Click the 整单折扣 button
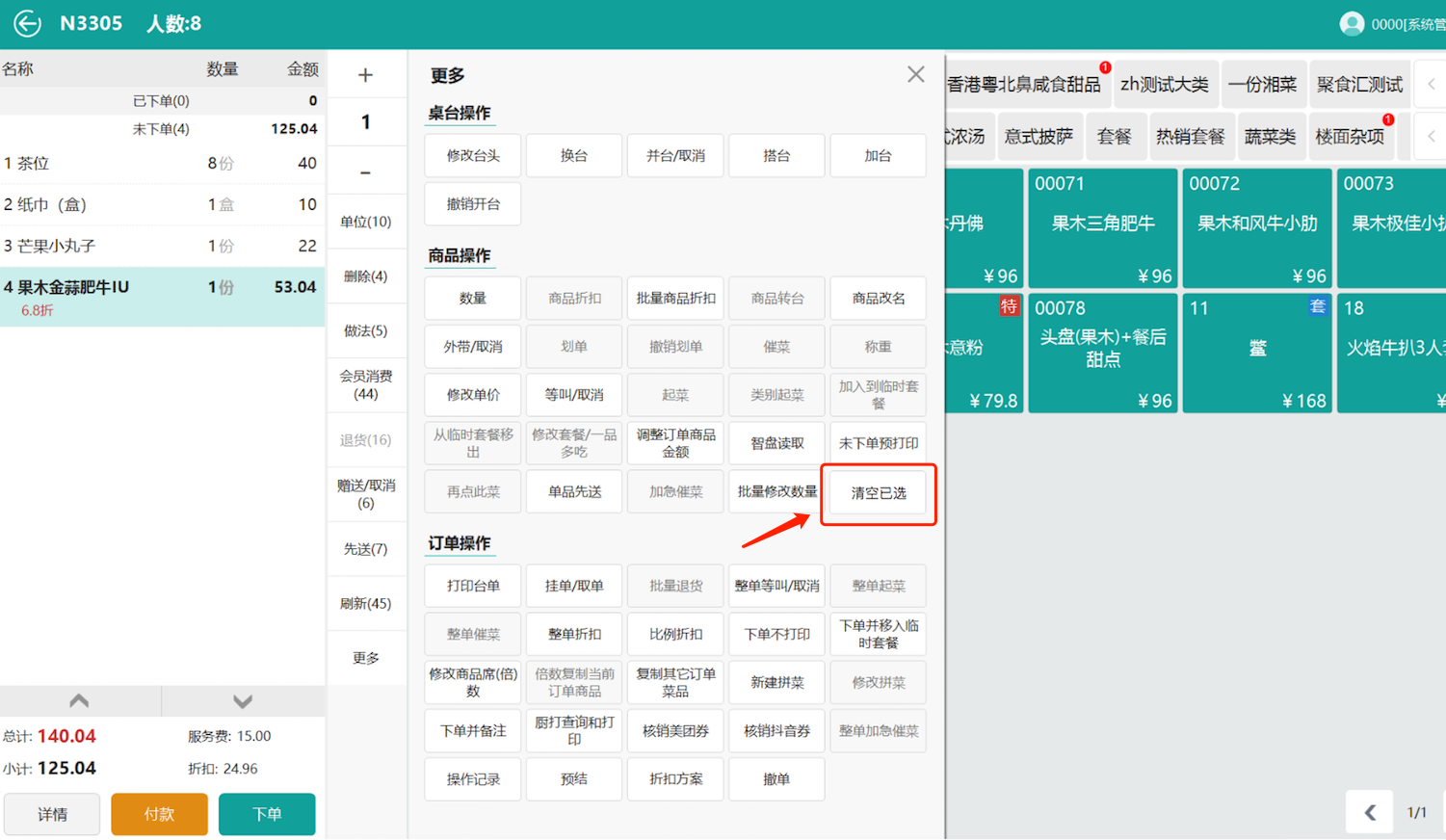Image resolution: width=1446 pixels, height=840 pixels. click(x=574, y=634)
